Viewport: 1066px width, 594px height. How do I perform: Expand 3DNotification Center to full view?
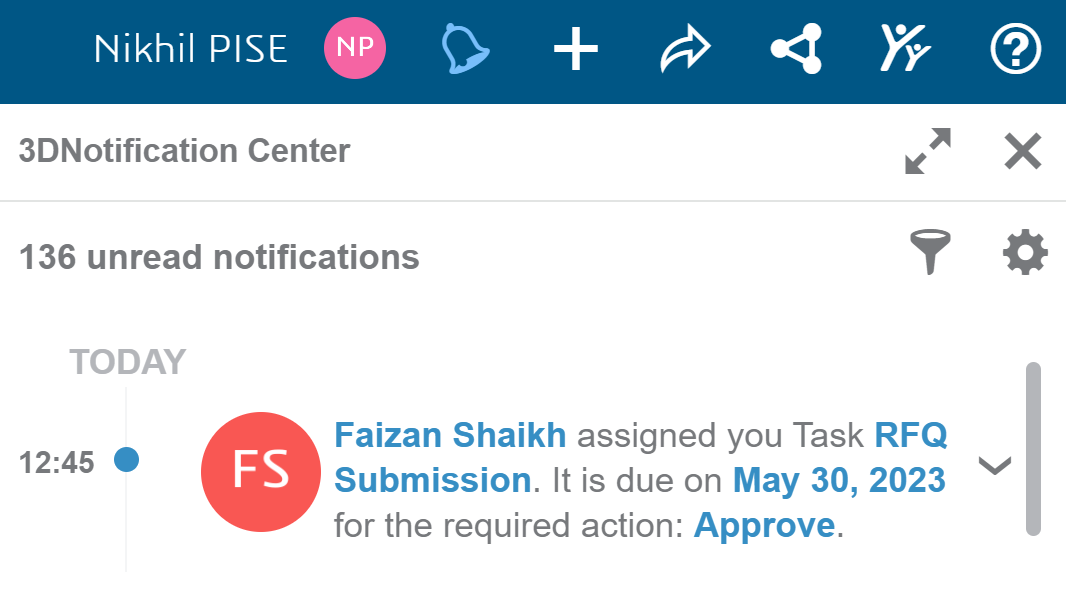click(x=928, y=151)
